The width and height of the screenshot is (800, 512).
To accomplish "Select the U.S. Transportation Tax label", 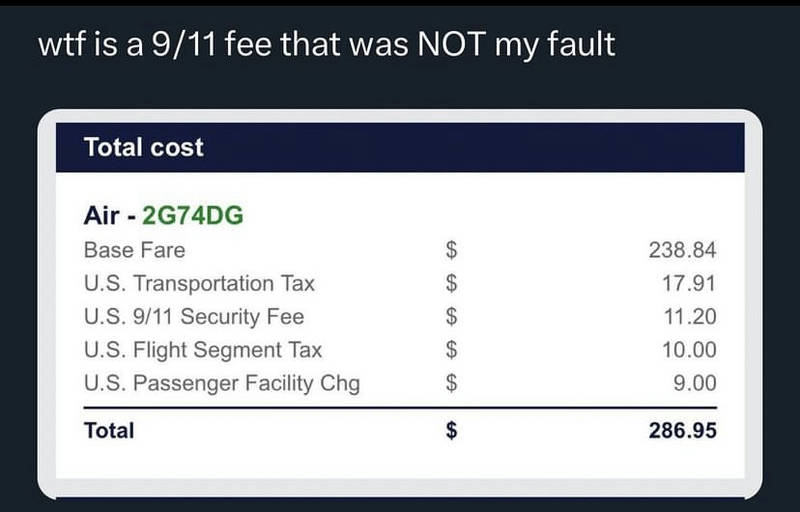I will pos(199,284).
